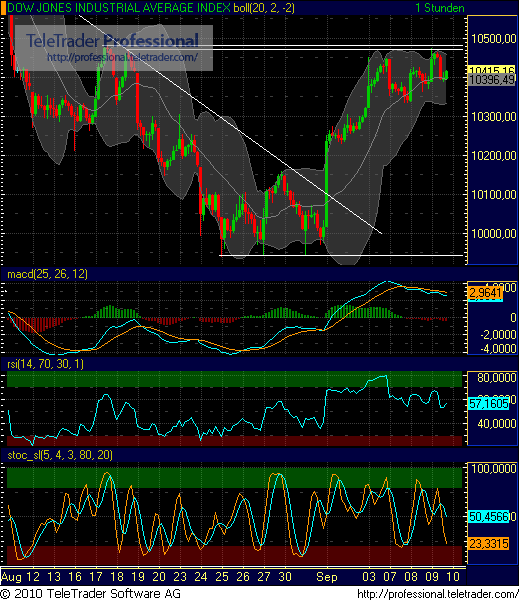Click the 10300,00 price axis label

(x=494, y=117)
